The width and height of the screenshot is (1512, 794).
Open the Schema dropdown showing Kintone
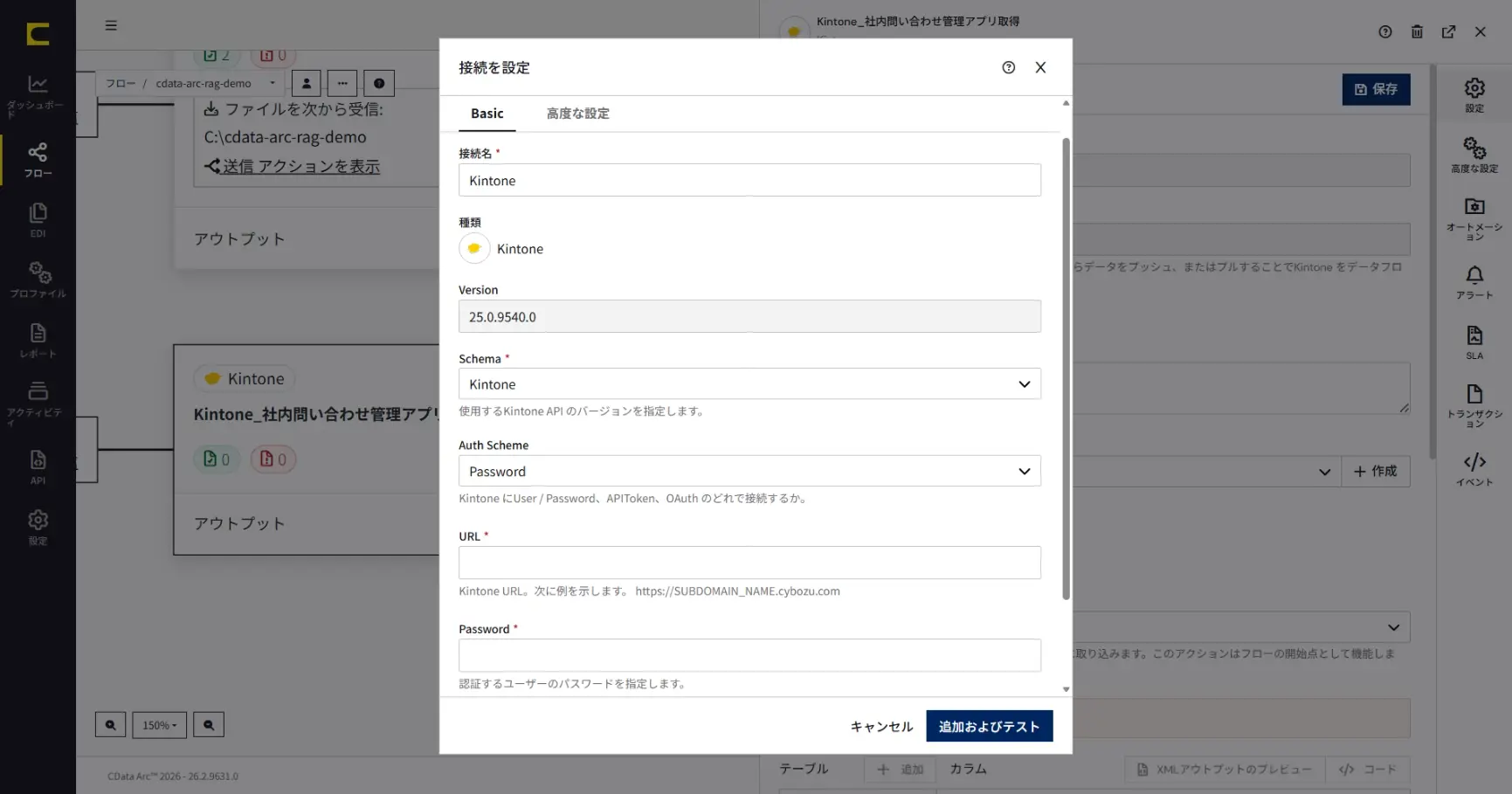749,383
